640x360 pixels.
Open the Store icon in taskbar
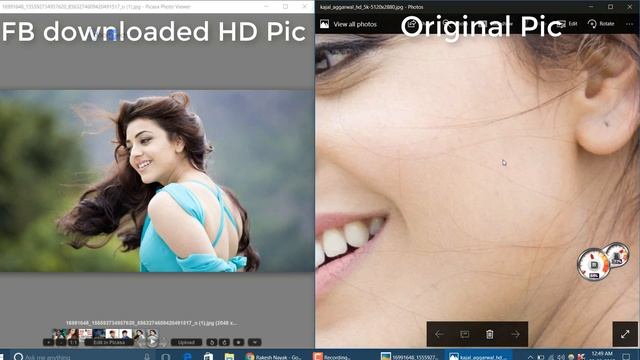pyautogui.click(x=208, y=357)
